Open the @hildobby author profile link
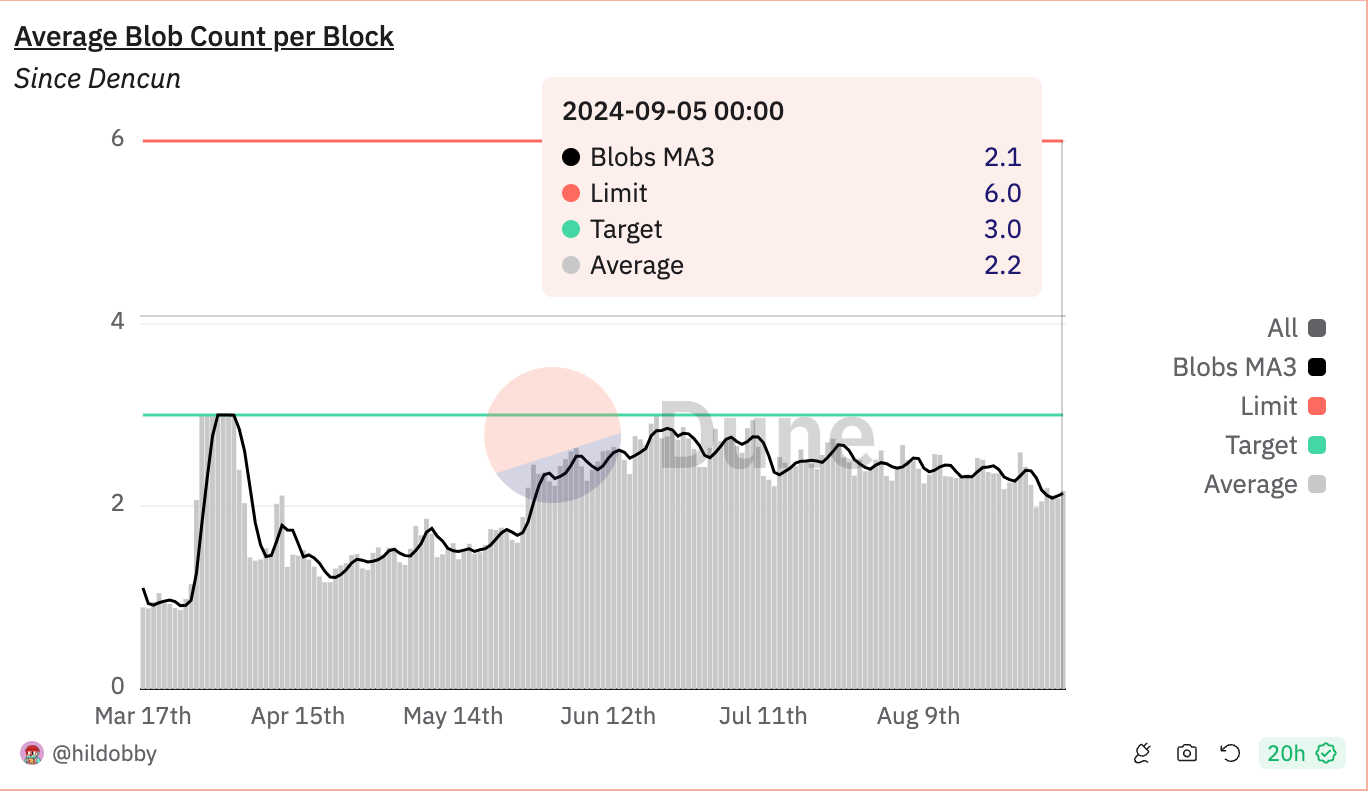Viewport: 1368px width, 792px height. (102, 753)
